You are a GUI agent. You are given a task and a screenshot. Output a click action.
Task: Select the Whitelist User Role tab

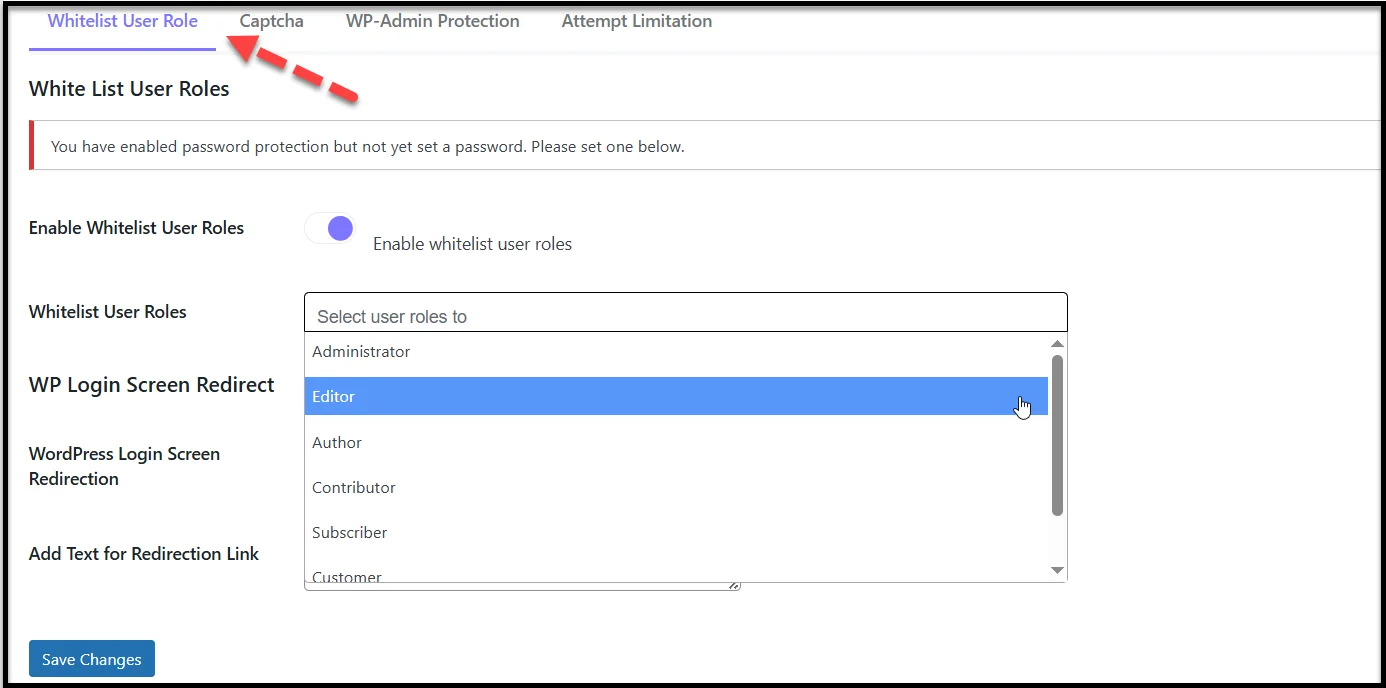click(121, 20)
